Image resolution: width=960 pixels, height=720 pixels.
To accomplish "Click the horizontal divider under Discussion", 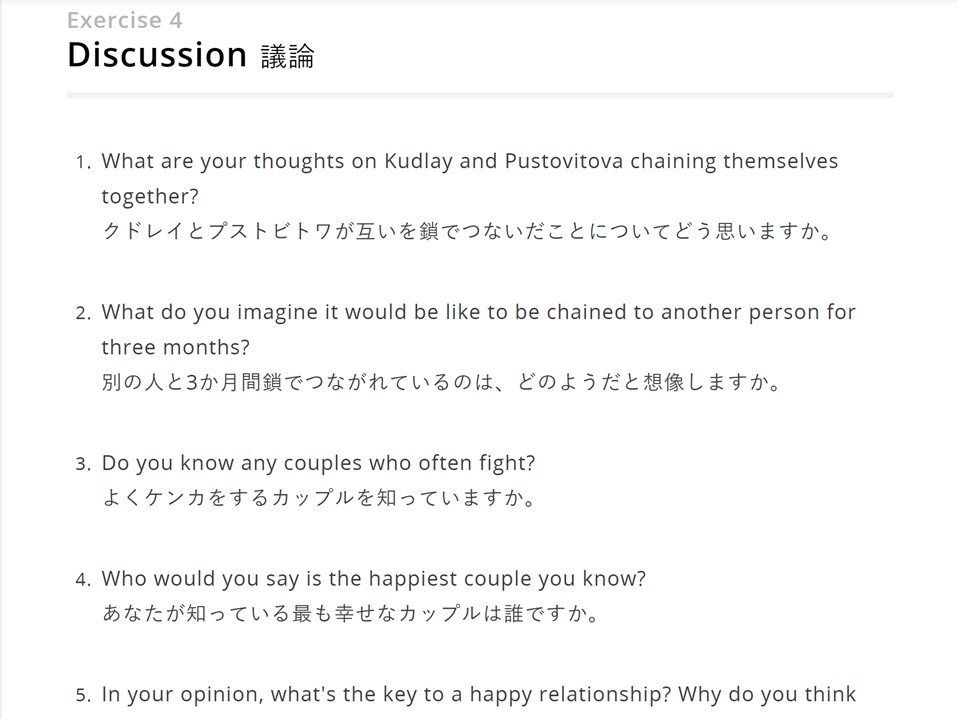I will click(480, 95).
